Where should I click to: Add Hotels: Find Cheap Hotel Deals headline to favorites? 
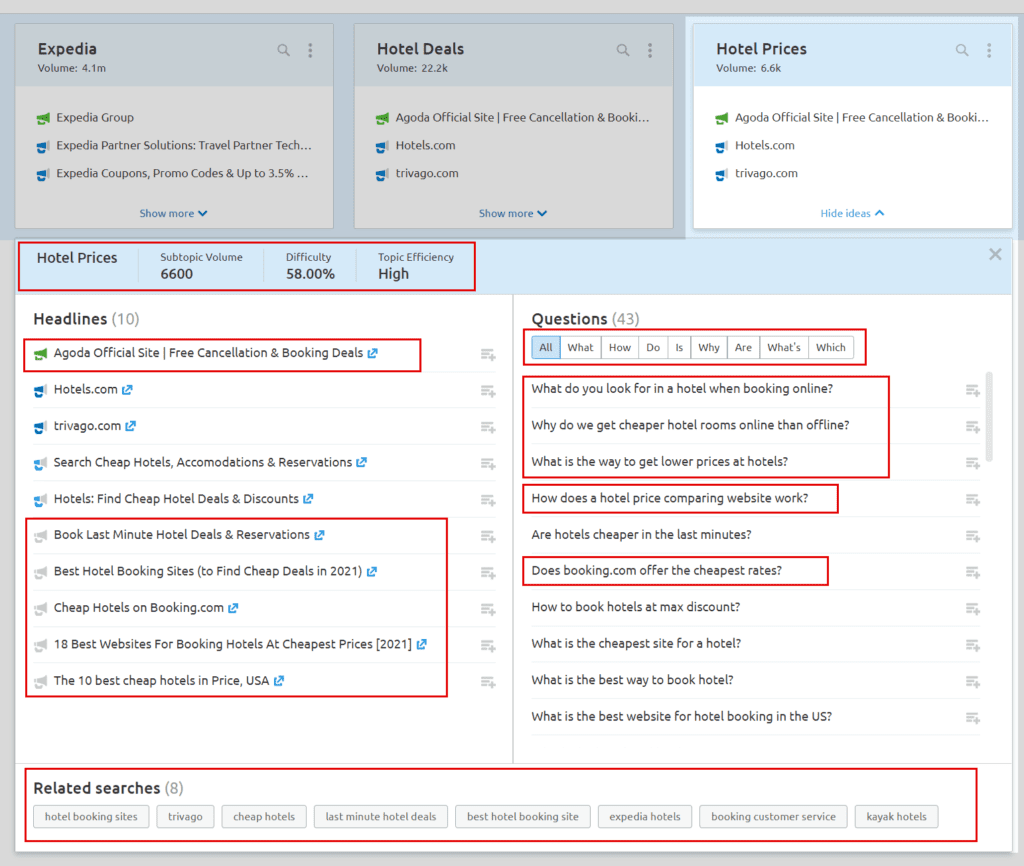point(488,500)
